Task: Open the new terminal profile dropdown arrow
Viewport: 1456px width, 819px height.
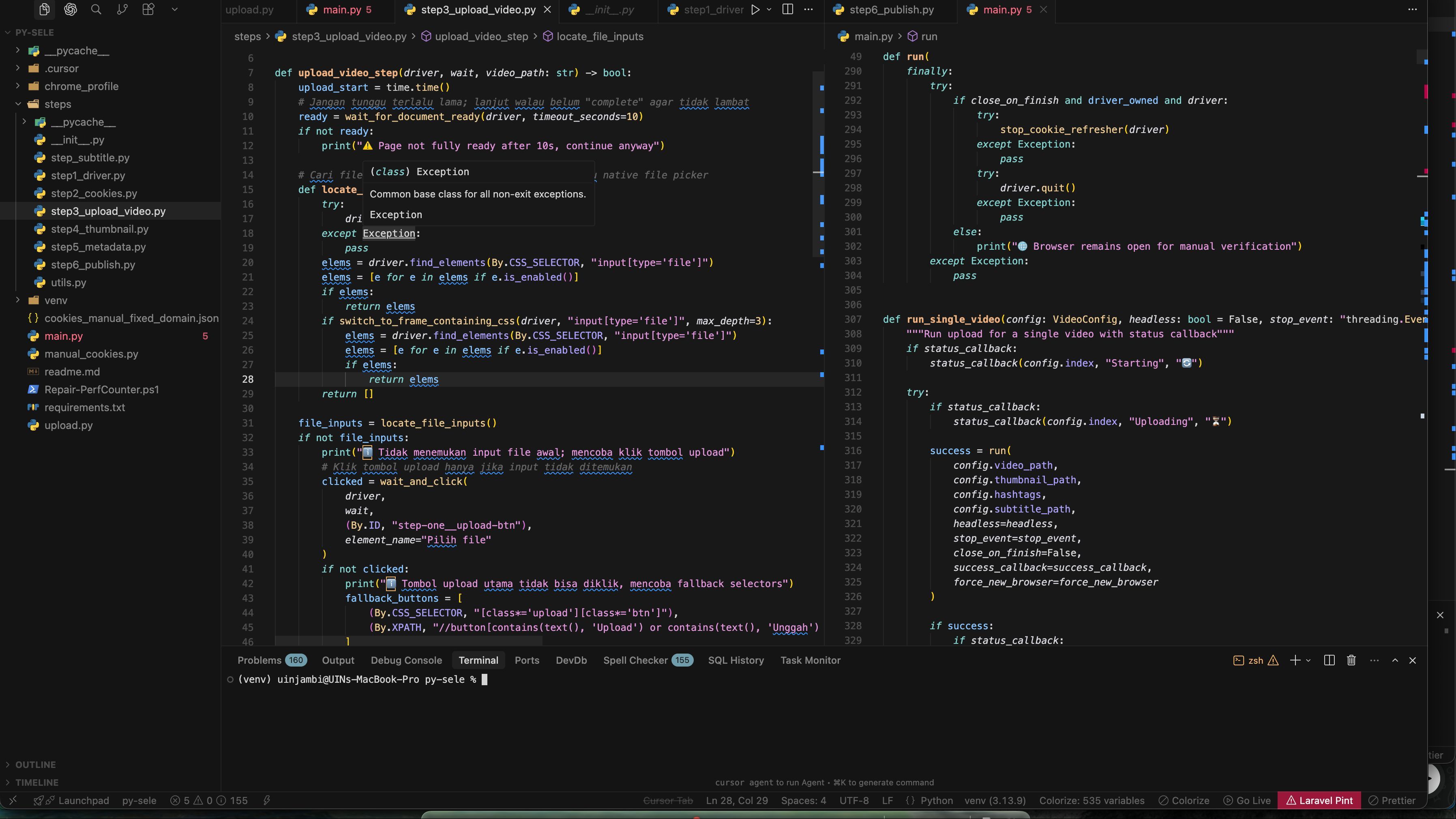Action: tap(1308, 660)
